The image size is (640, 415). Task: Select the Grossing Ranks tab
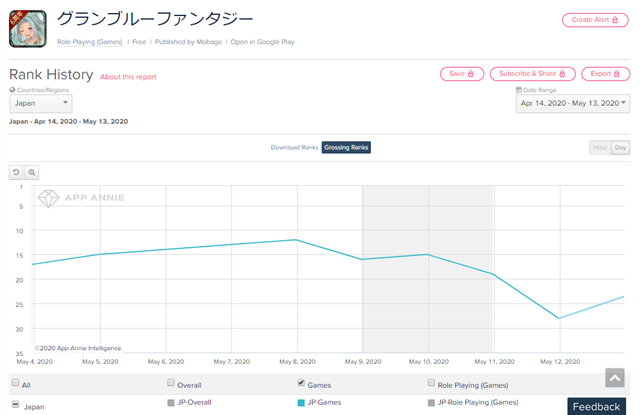[346, 147]
